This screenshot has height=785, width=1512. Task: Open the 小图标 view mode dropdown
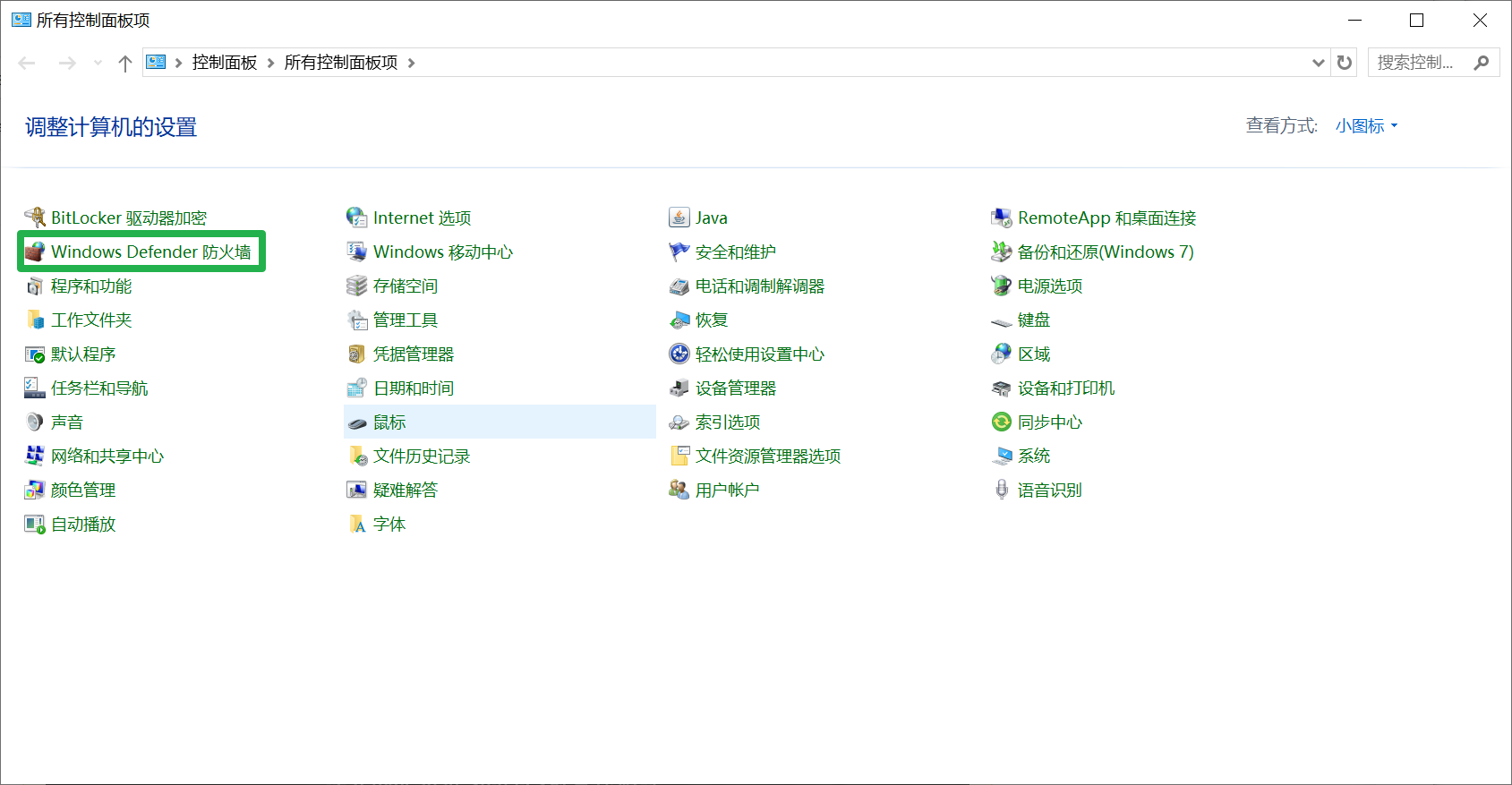tap(1366, 126)
